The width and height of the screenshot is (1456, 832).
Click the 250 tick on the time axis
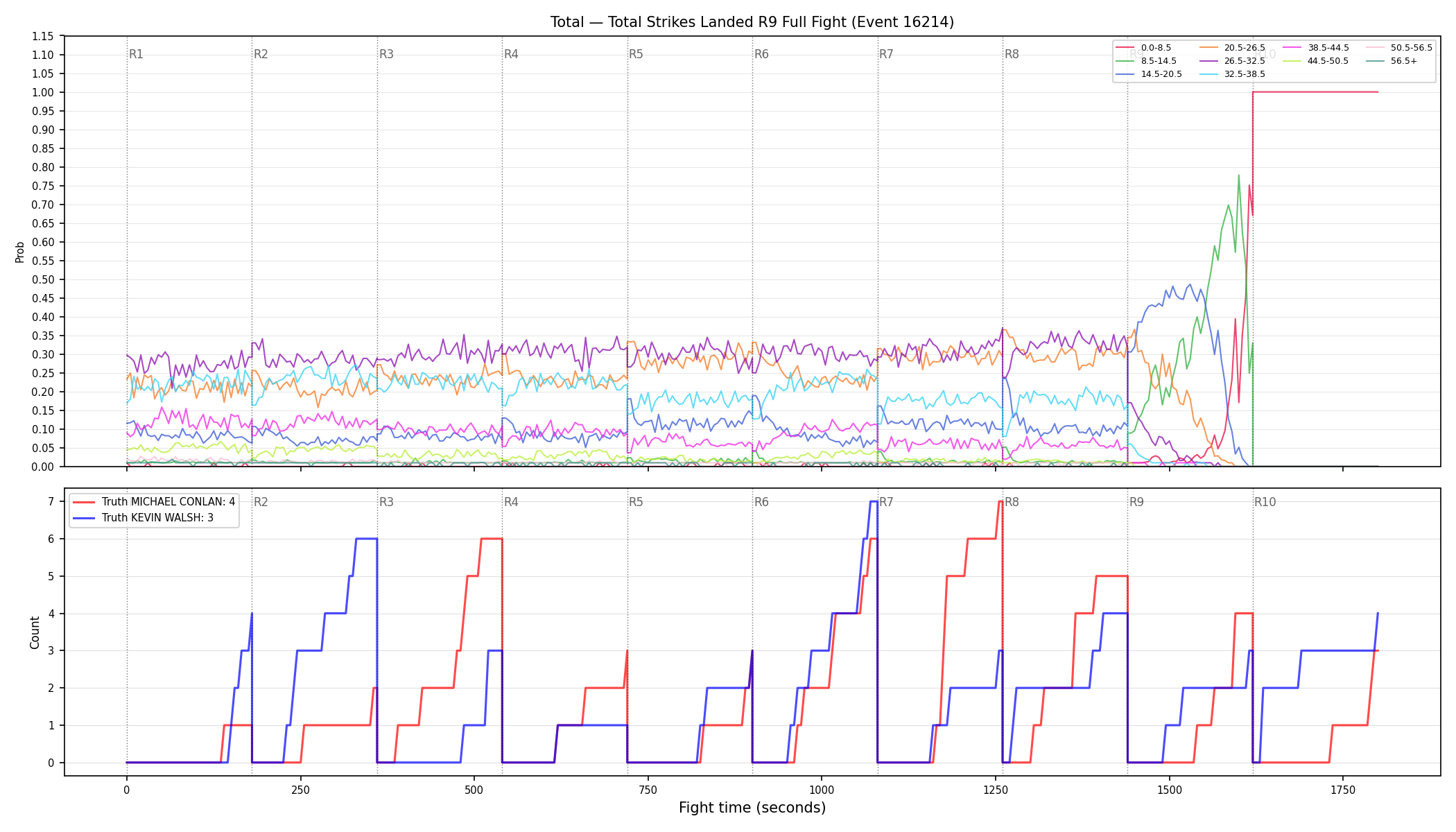coord(300,790)
